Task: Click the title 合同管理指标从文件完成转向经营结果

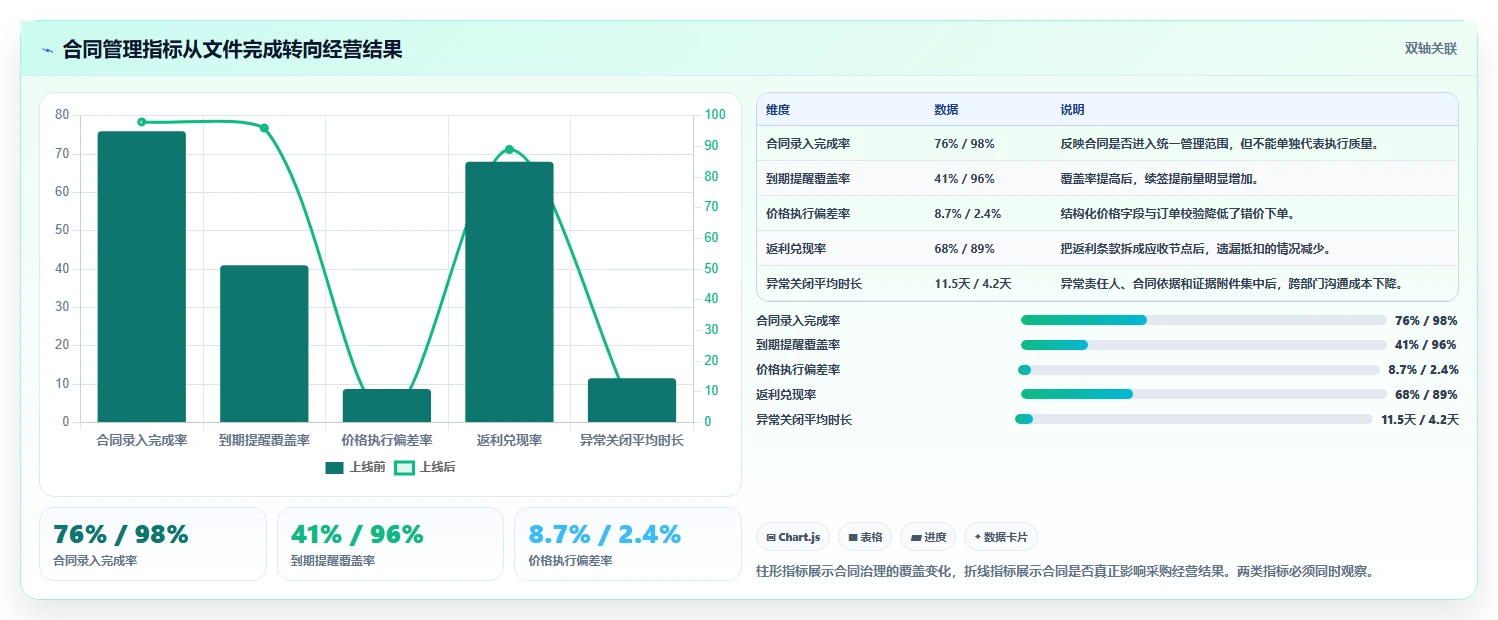Action: coord(233,50)
